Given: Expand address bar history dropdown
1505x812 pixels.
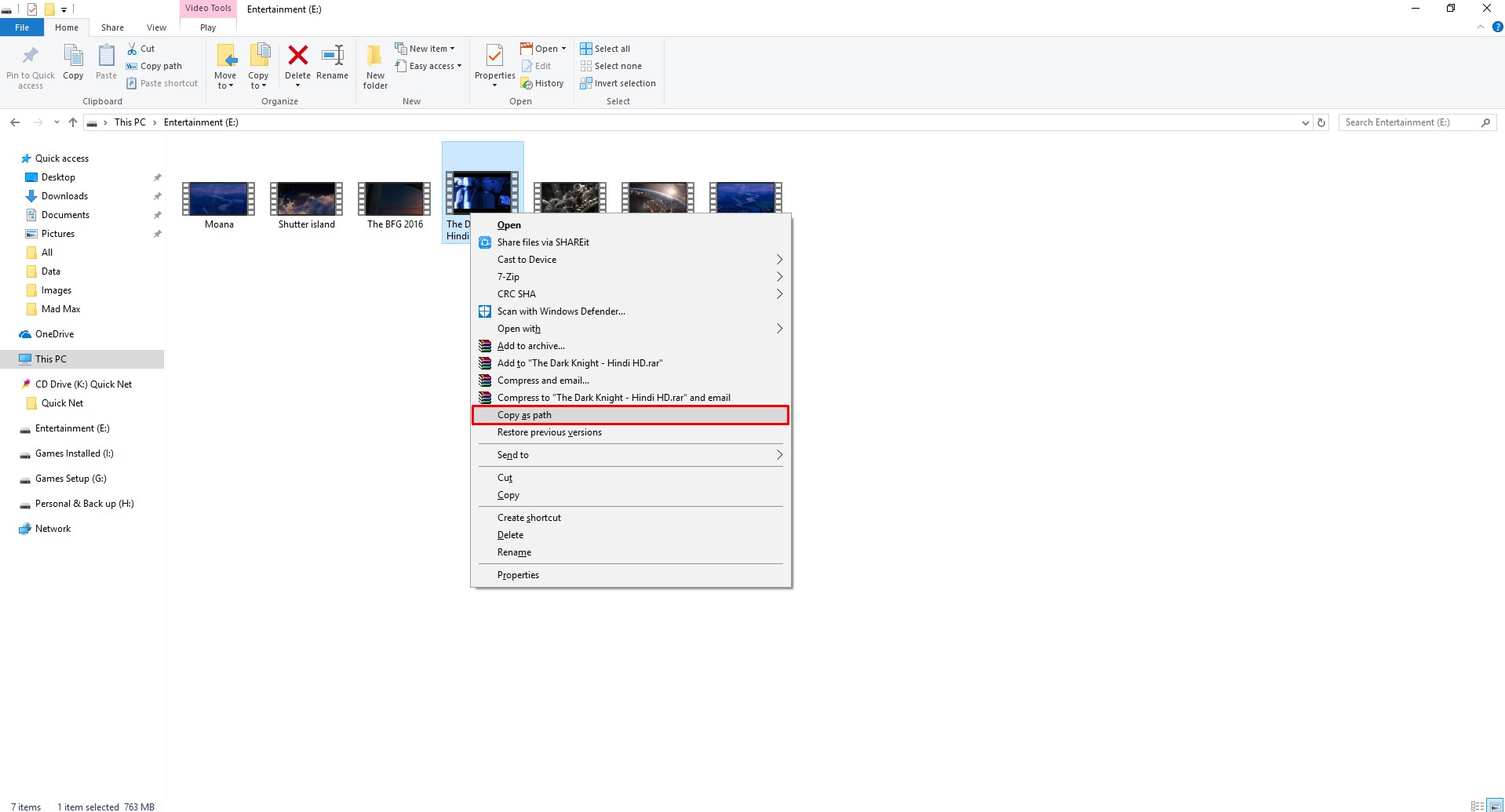Looking at the screenshot, I should click(x=1305, y=122).
